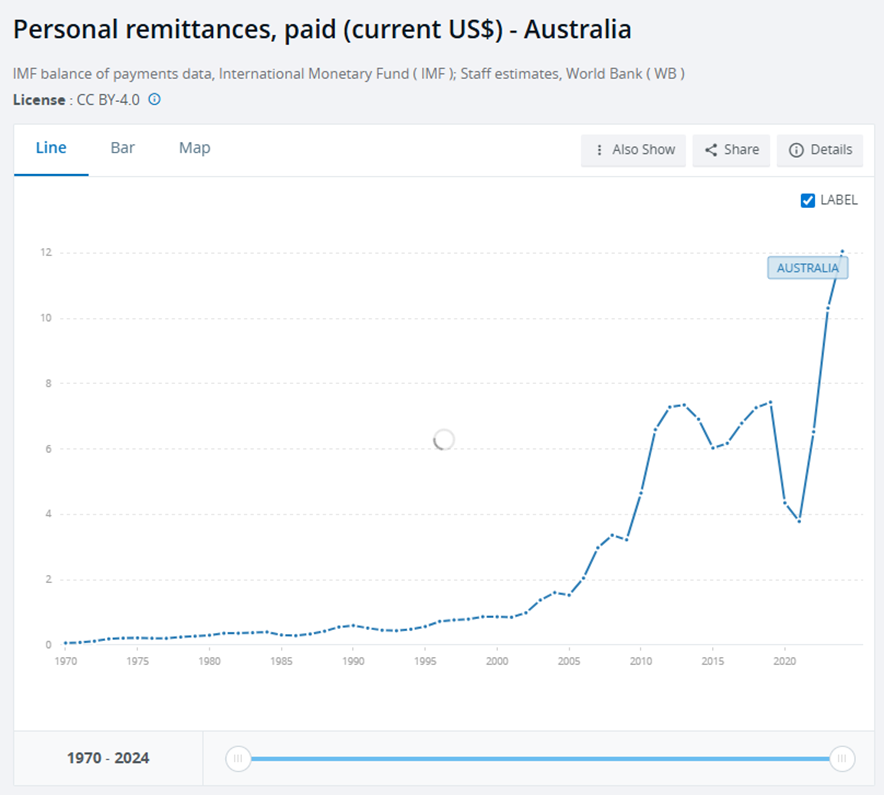Click the 2010 x-axis label

pos(641,661)
